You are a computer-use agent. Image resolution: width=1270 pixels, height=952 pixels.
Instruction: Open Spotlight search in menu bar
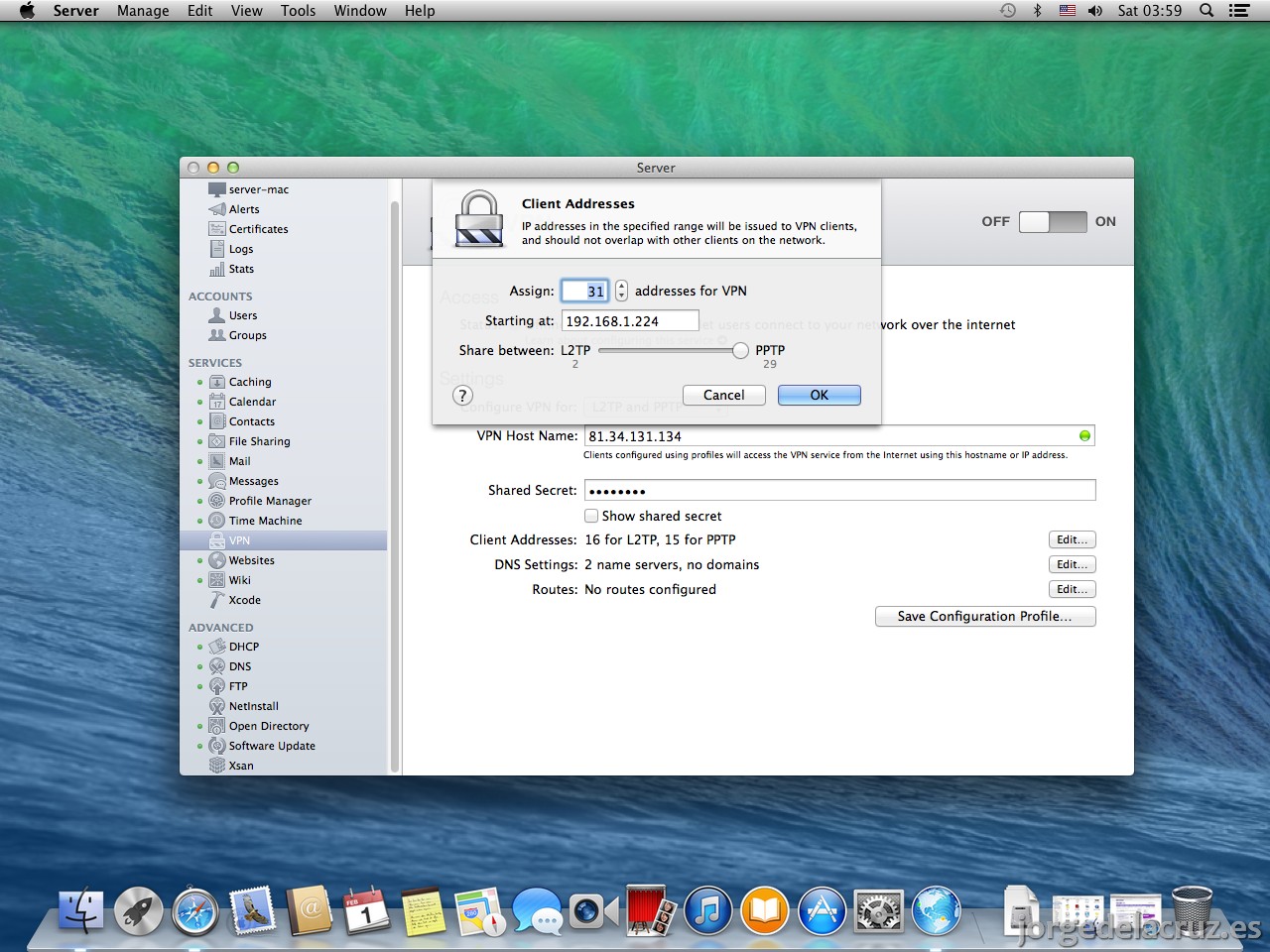(x=1206, y=11)
